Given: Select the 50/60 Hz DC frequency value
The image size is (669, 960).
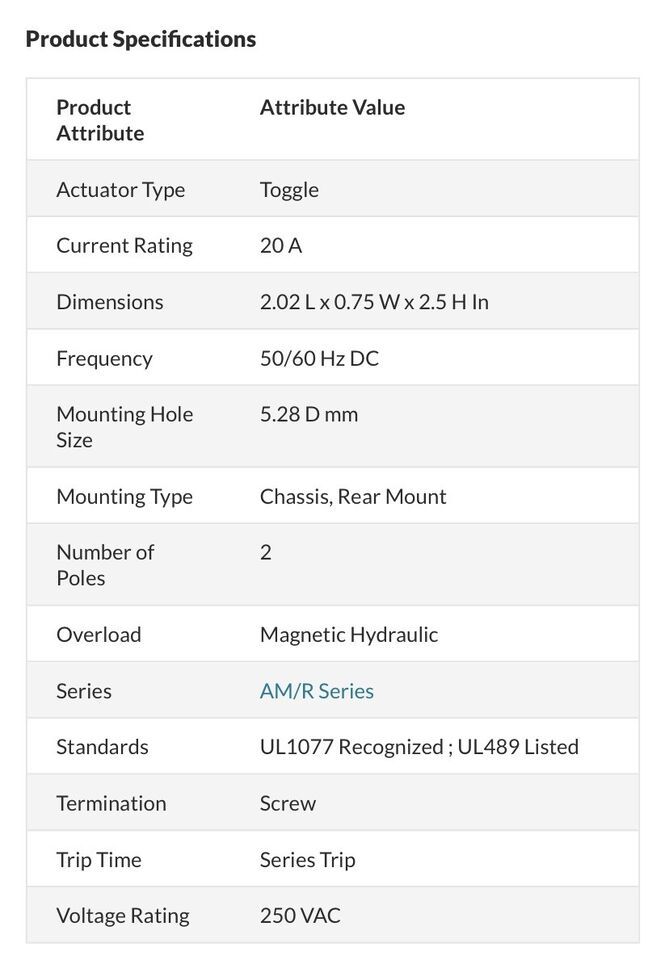Looking at the screenshot, I should [x=320, y=358].
